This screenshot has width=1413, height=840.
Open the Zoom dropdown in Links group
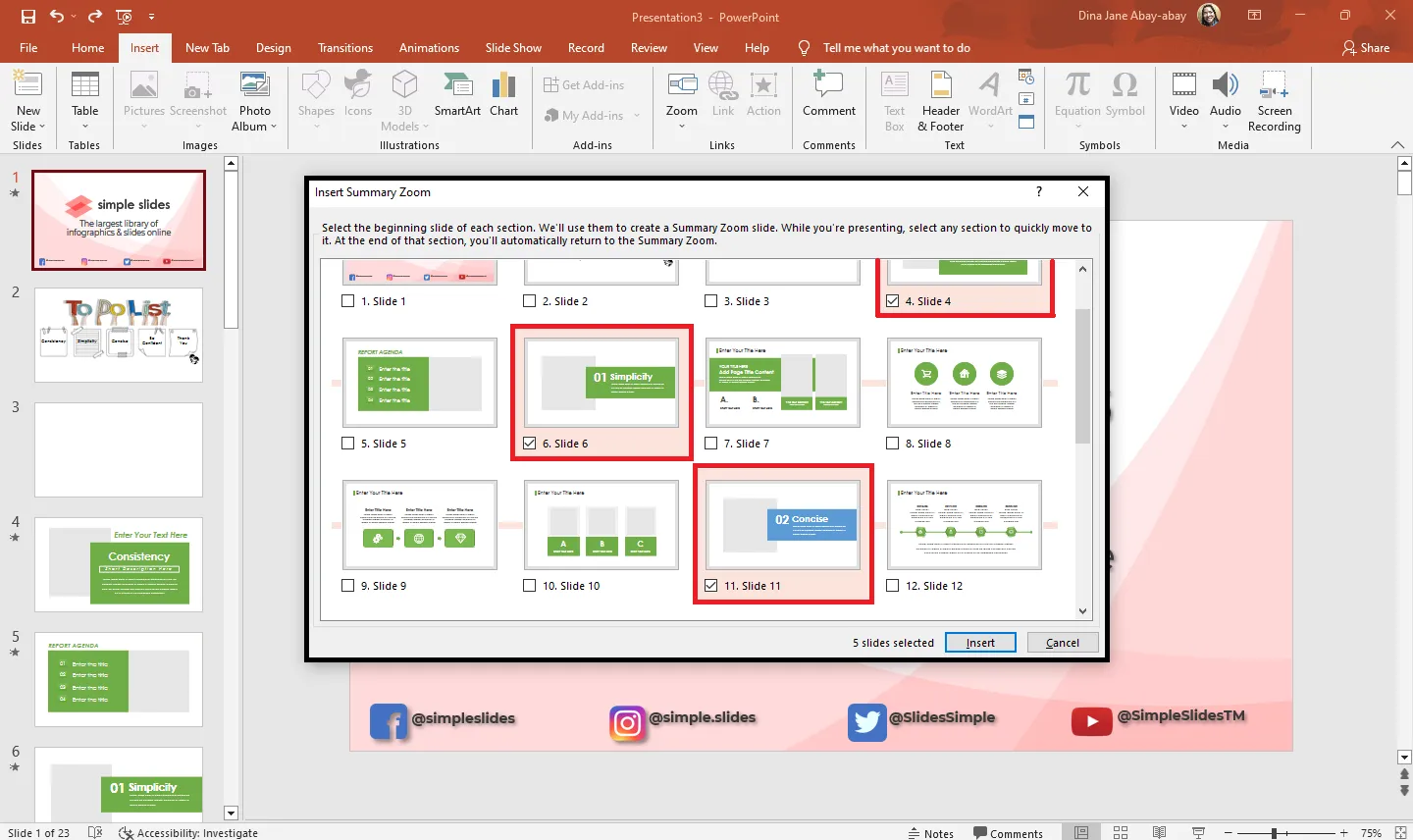(x=681, y=126)
